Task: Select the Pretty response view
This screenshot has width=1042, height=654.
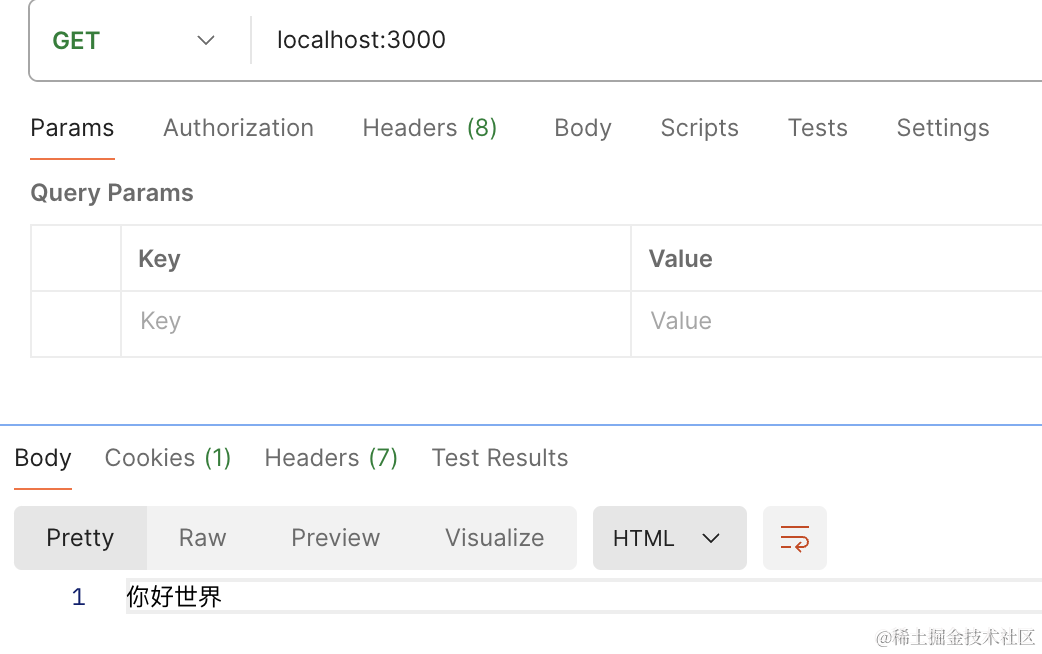Action: click(80, 538)
